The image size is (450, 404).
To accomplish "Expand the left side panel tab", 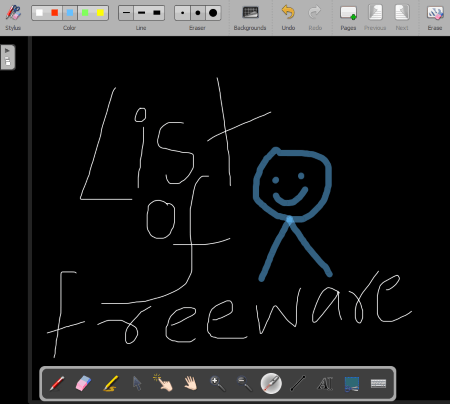I will pyautogui.click(x=8, y=57).
